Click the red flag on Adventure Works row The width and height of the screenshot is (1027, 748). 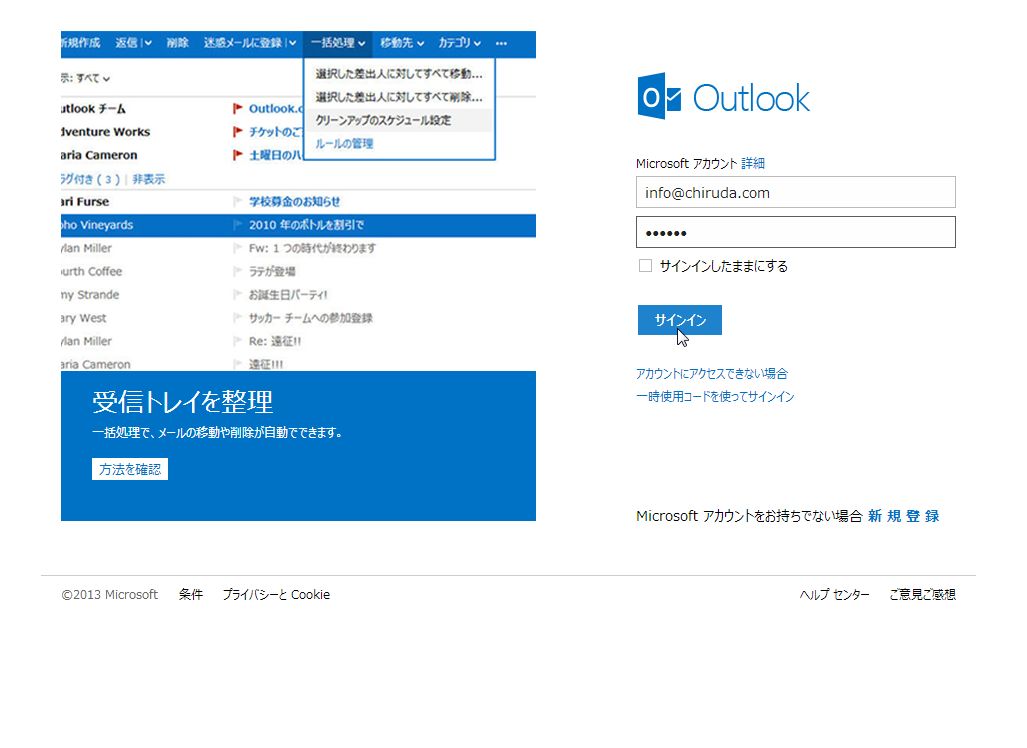238,132
